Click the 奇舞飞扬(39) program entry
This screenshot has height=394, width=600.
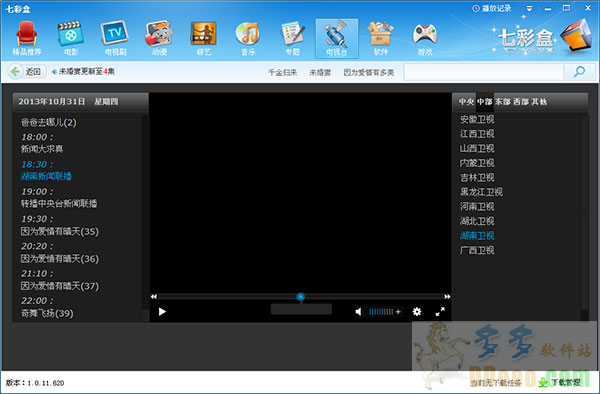pos(47,313)
